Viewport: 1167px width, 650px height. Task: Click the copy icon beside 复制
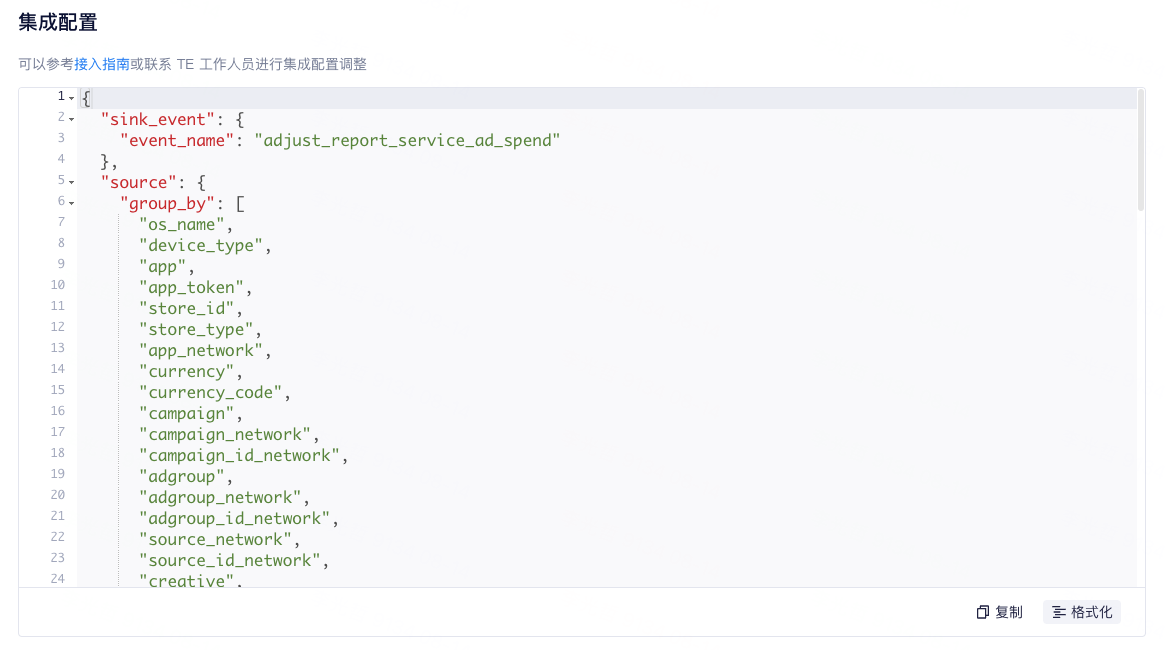click(x=982, y=611)
